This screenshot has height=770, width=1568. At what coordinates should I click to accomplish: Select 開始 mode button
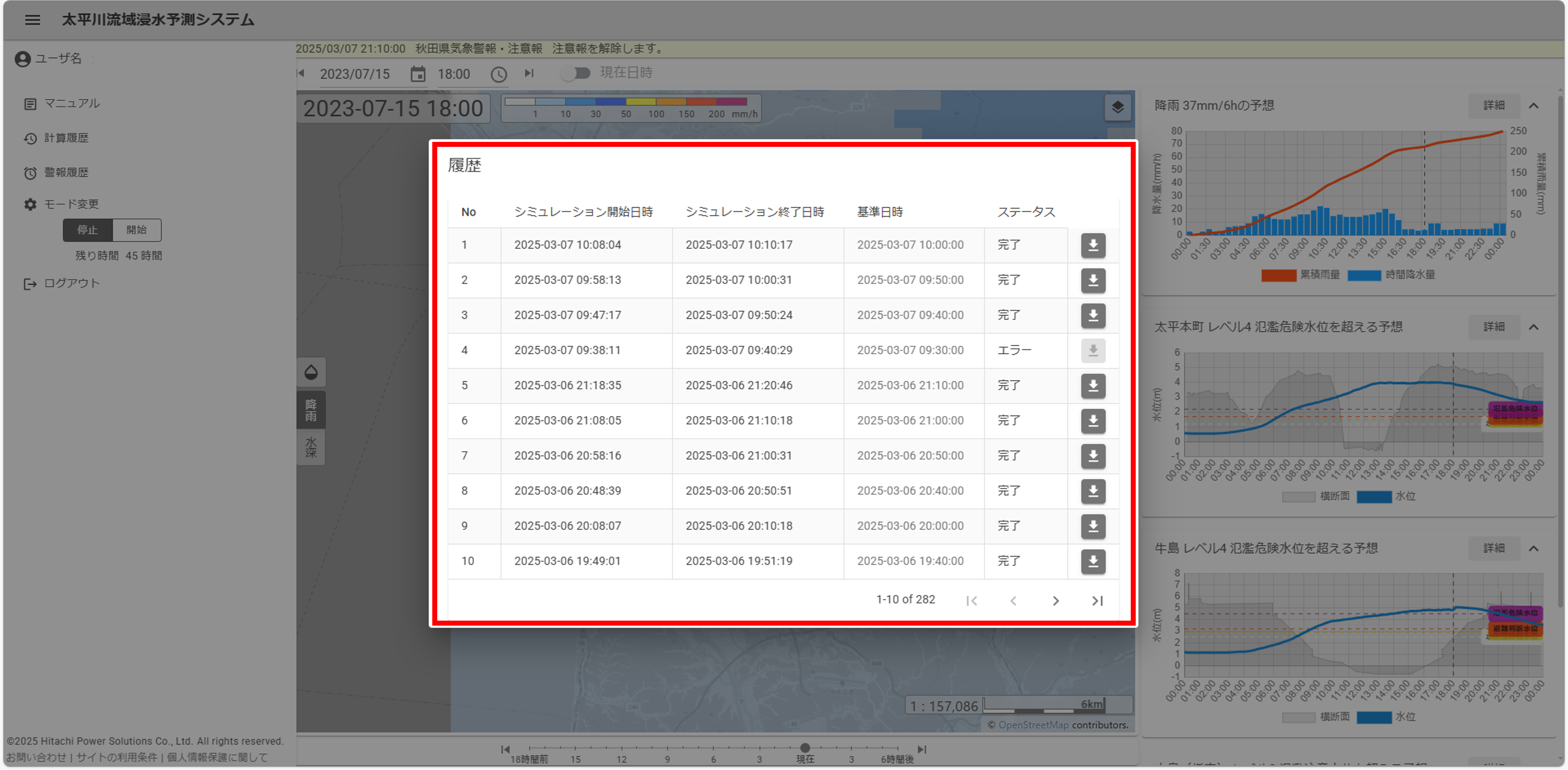point(136,230)
